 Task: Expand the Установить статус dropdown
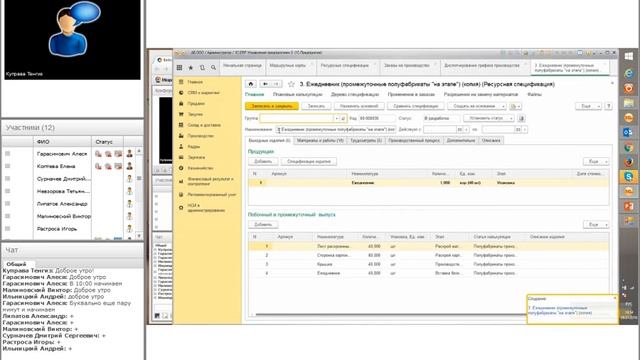coord(489,118)
